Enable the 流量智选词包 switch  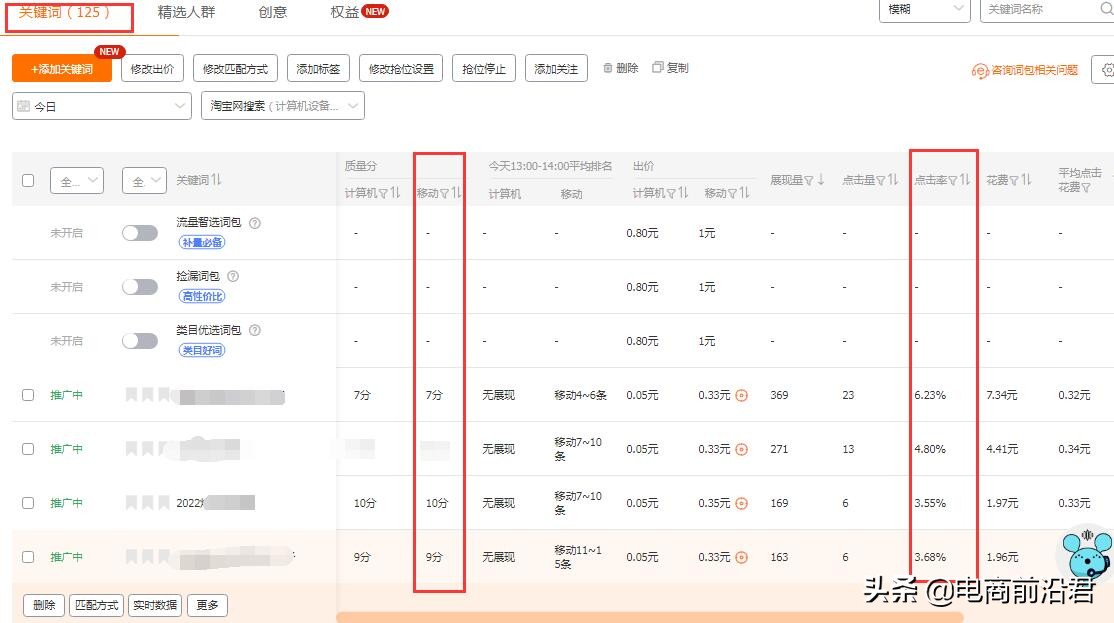click(x=138, y=233)
